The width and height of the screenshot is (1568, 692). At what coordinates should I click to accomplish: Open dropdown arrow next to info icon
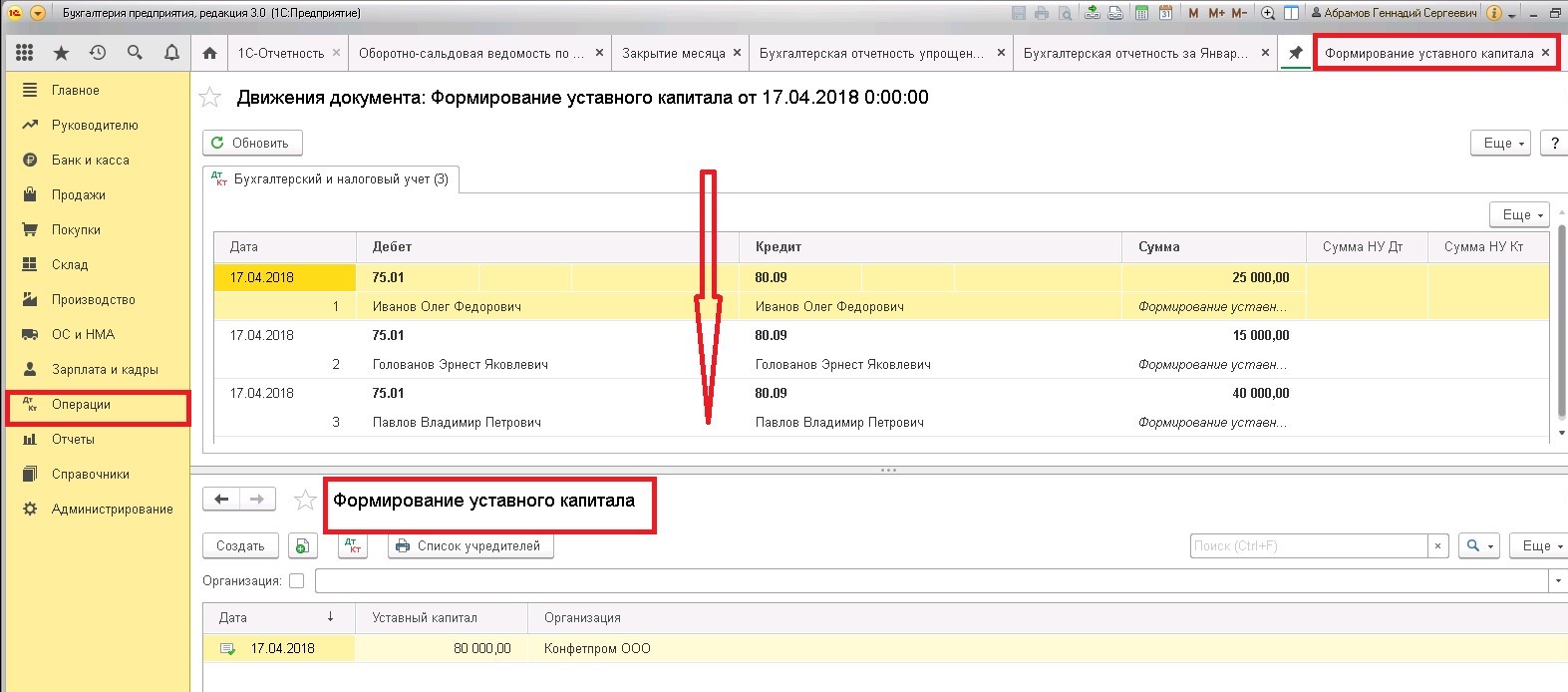(1512, 15)
